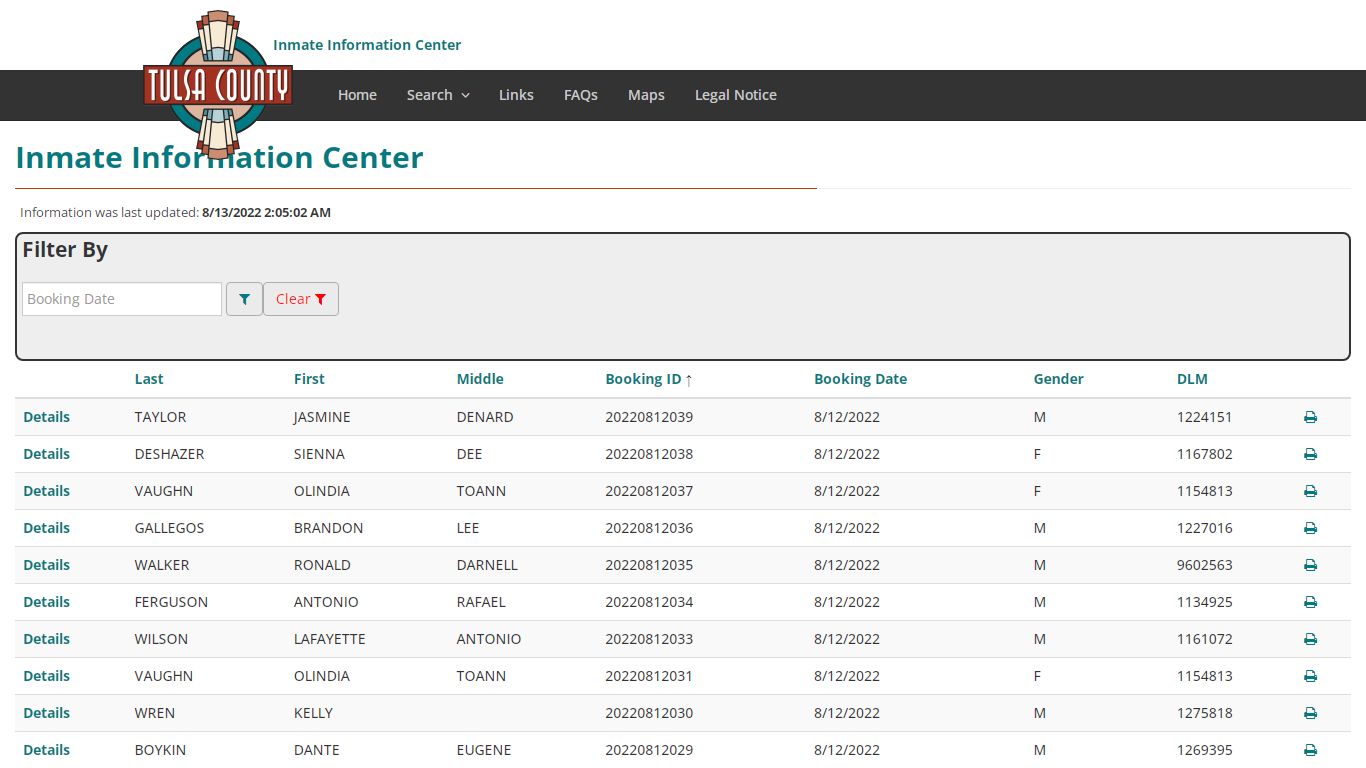Click the Inmate Information Center header link

[367, 45]
